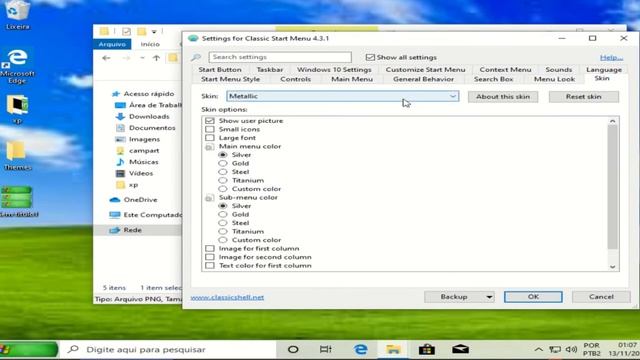Image resolution: width=640 pixels, height=360 pixels.
Task: Open Explorer quick access toolbar dropdown
Action: tap(154, 31)
